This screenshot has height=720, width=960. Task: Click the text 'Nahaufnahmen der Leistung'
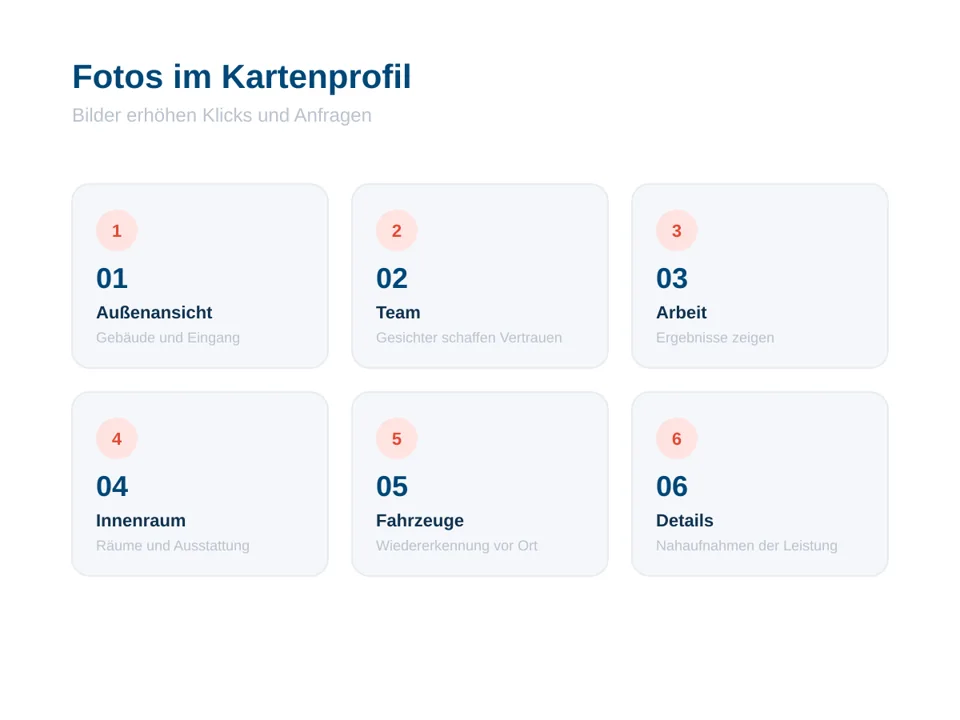(x=747, y=546)
